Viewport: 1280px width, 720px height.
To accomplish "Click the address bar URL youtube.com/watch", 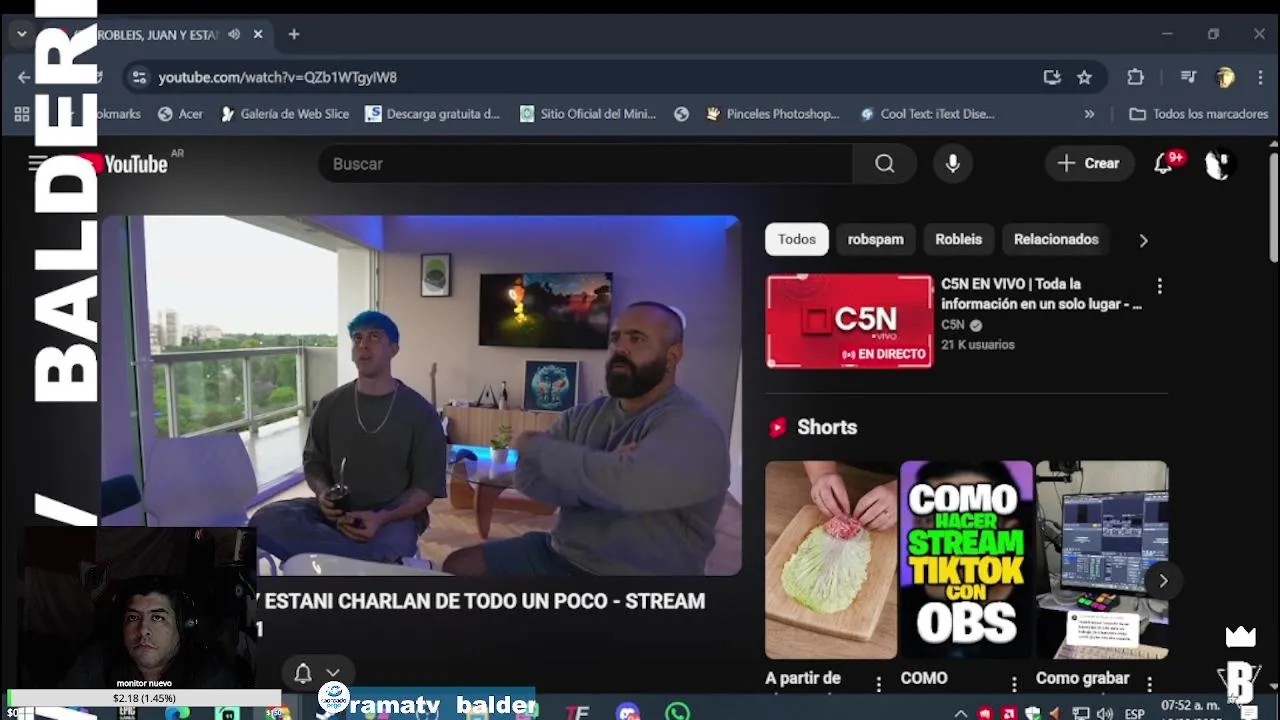I will (277, 77).
